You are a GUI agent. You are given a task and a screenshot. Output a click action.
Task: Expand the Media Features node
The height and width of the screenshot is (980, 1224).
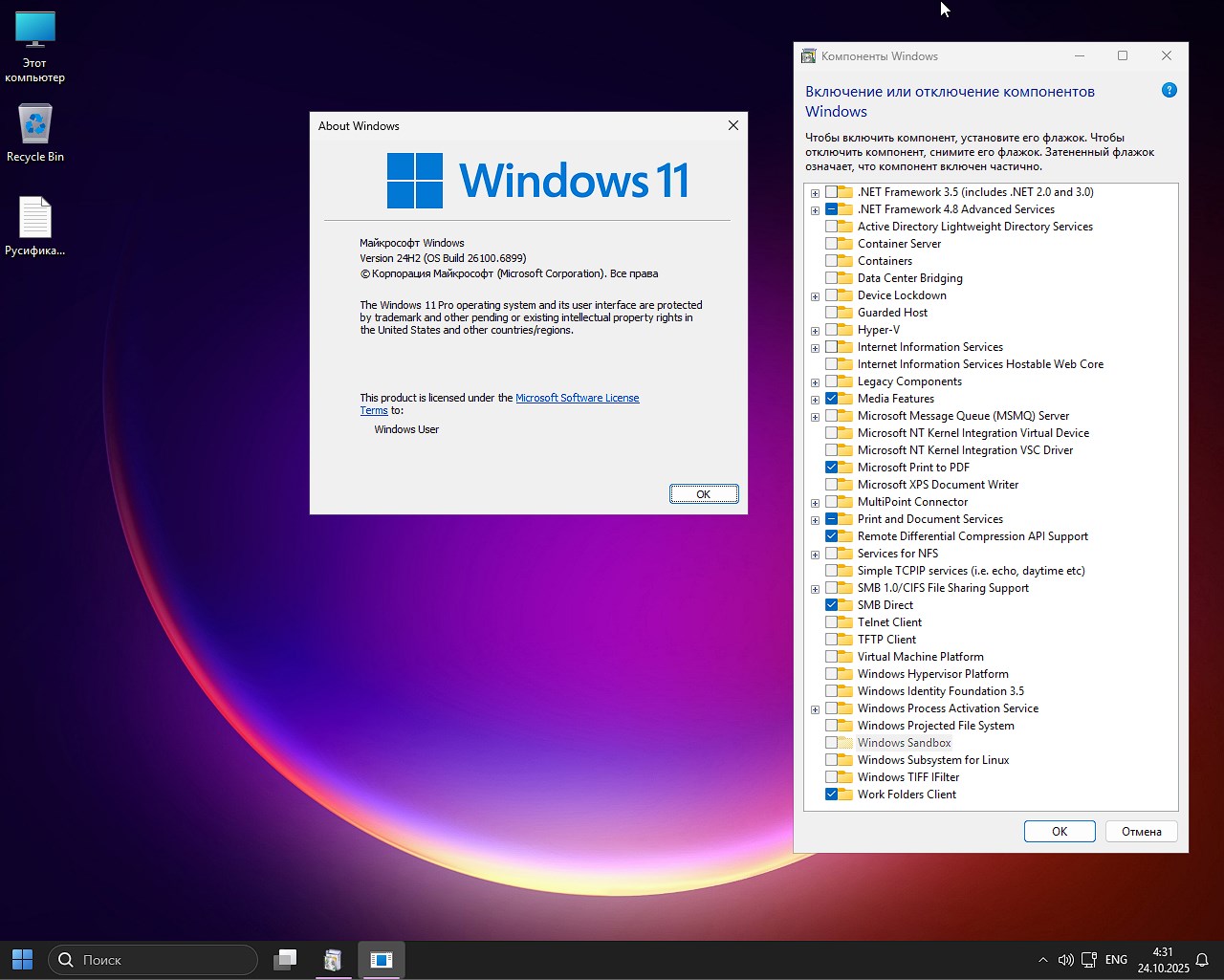815,400
